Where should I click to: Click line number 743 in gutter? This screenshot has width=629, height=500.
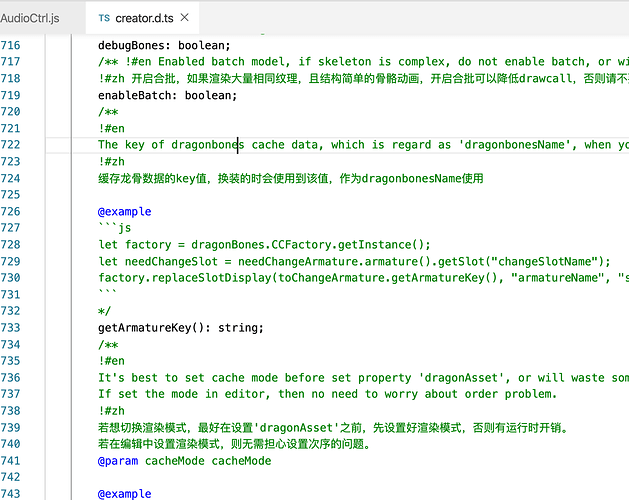pyautogui.click(x=10, y=494)
